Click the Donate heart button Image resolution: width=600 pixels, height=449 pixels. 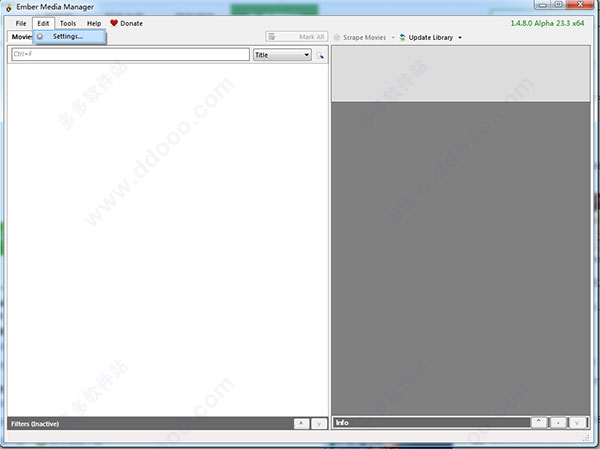126,23
